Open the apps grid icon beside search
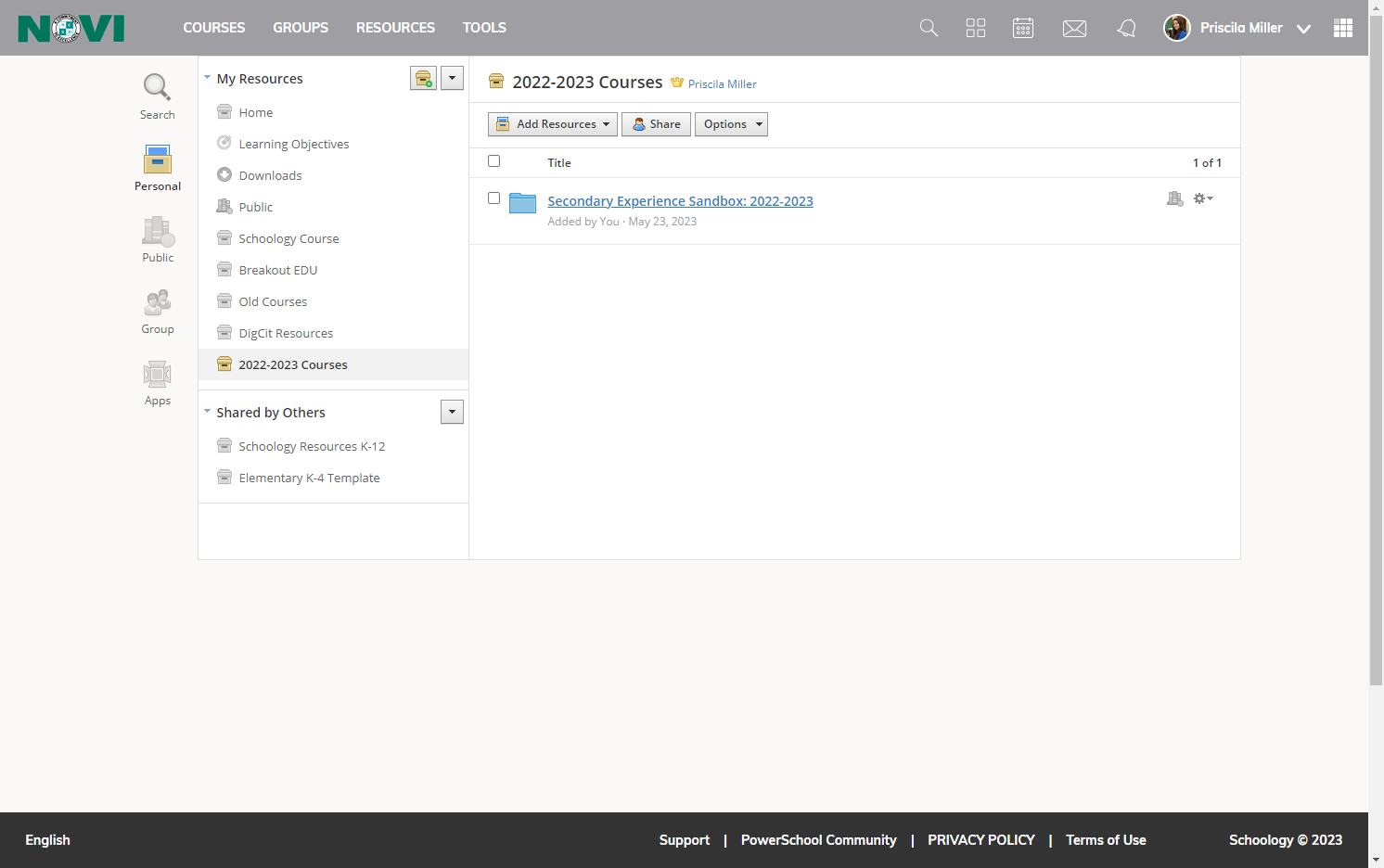 [976, 28]
